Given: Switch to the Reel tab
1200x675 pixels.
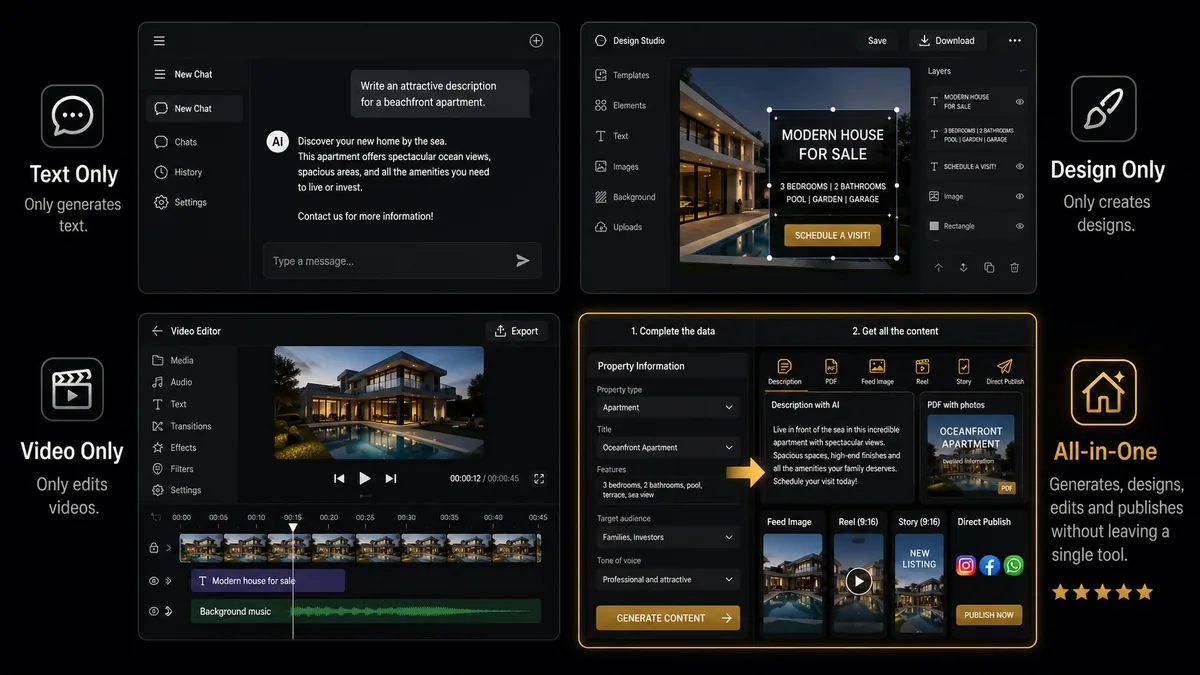Looking at the screenshot, I should coord(922,372).
